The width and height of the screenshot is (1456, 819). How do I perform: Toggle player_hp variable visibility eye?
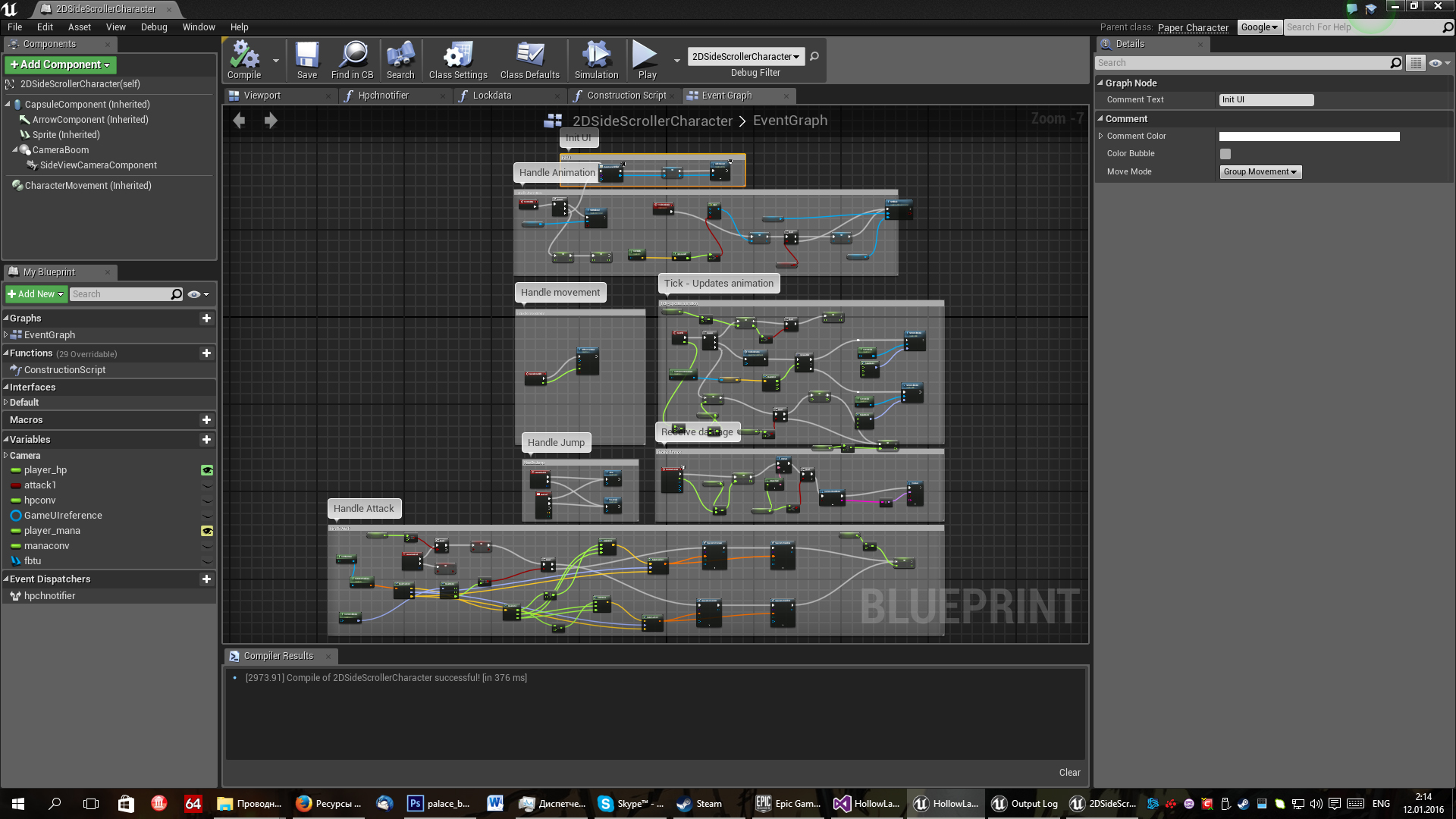point(206,470)
